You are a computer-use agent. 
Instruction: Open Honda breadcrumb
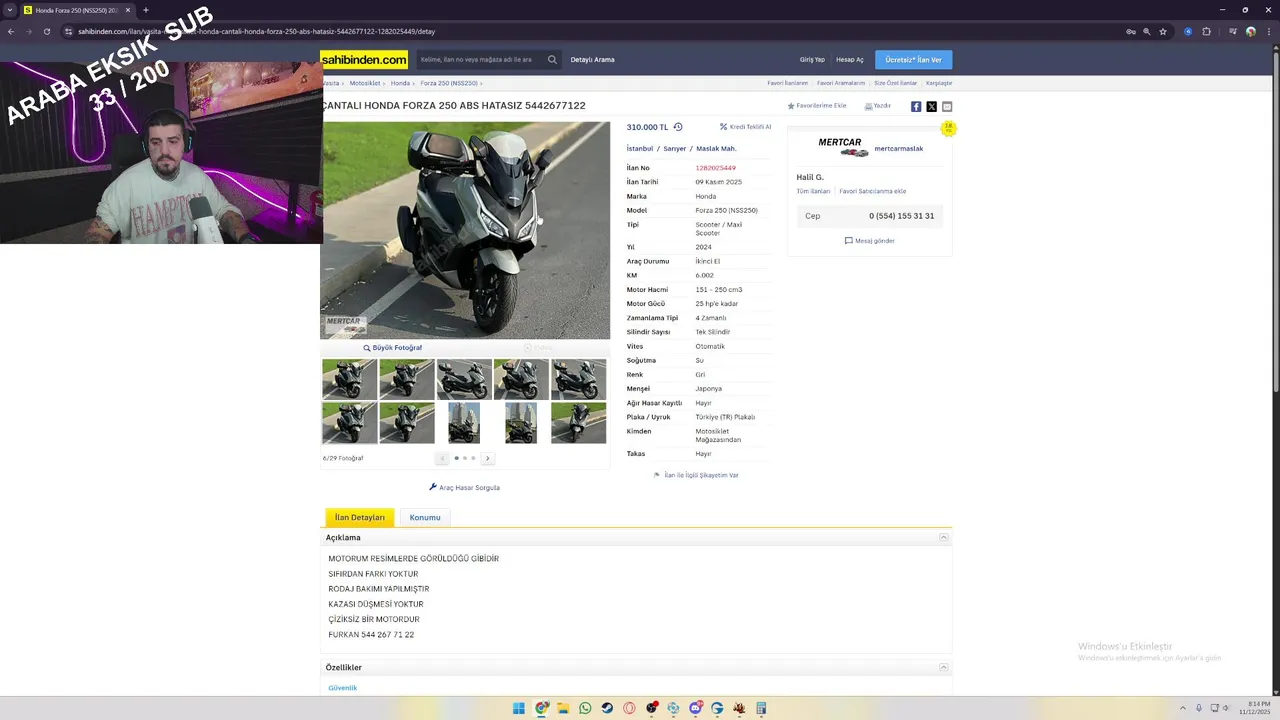[x=400, y=83]
